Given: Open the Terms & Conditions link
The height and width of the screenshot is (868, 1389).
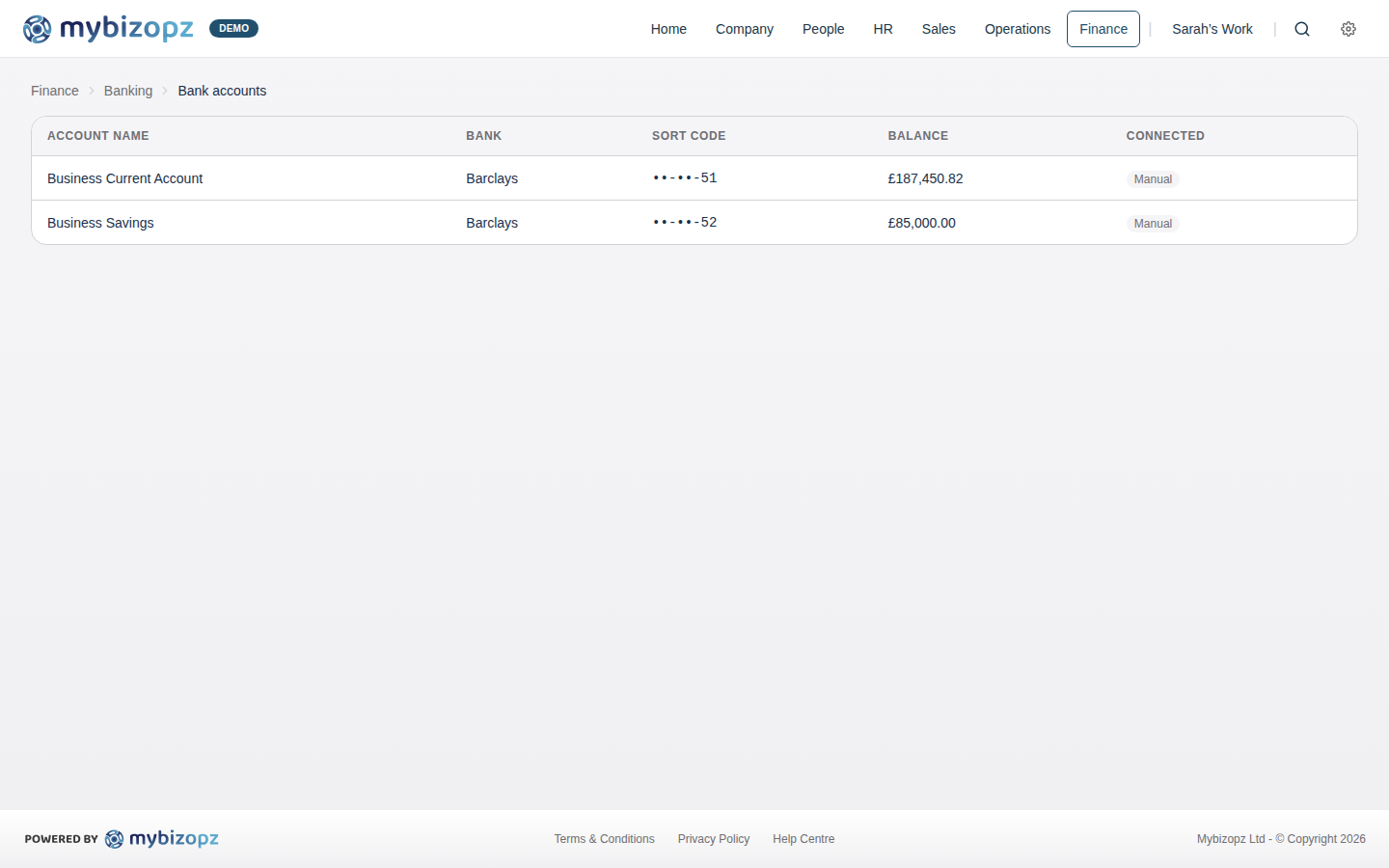Looking at the screenshot, I should tap(604, 838).
